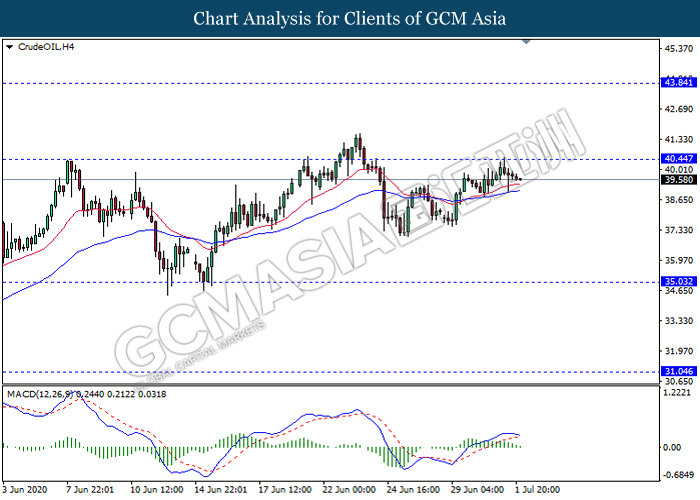Click the 38.650 price axis value
The width and height of the screenshot is (700, 500).
pos(679,200)
